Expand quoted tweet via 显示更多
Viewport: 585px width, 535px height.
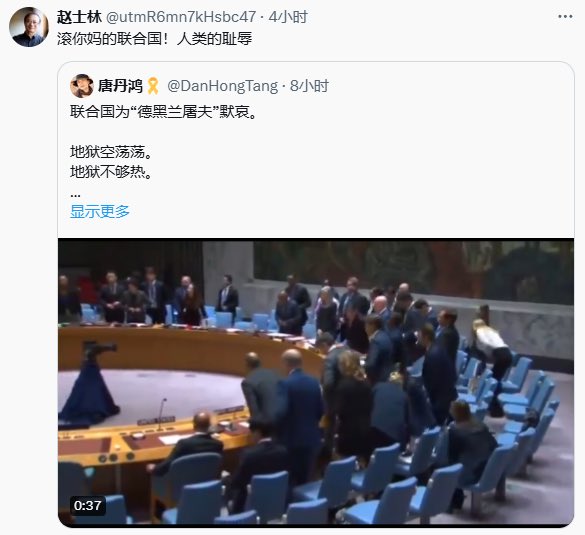pyautogui.click(x=100, y=212)
